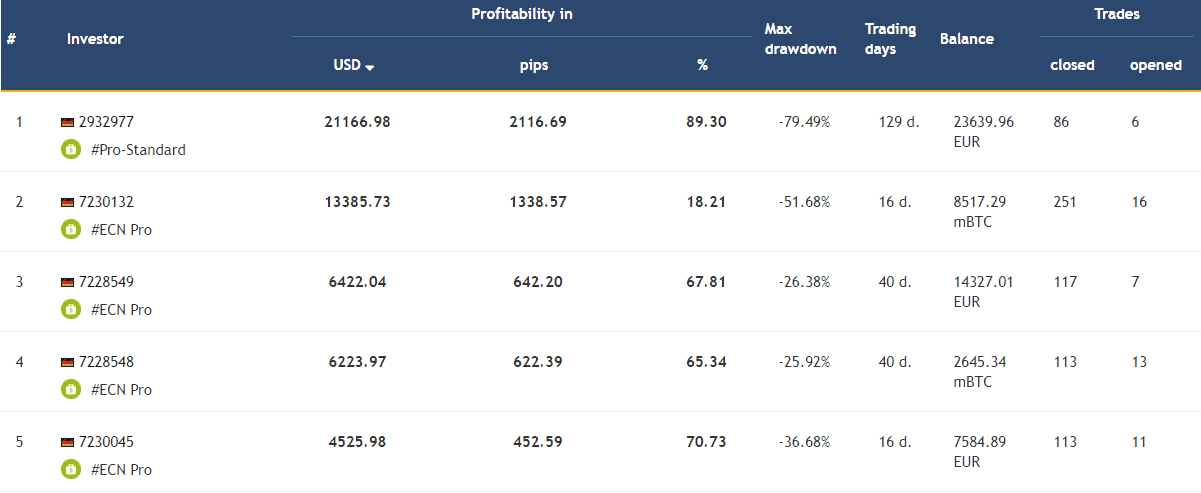The image size is (1201, 493).
Task: Click the green icon beside #Pro-Standard
Action: click(x=70, y=150)
